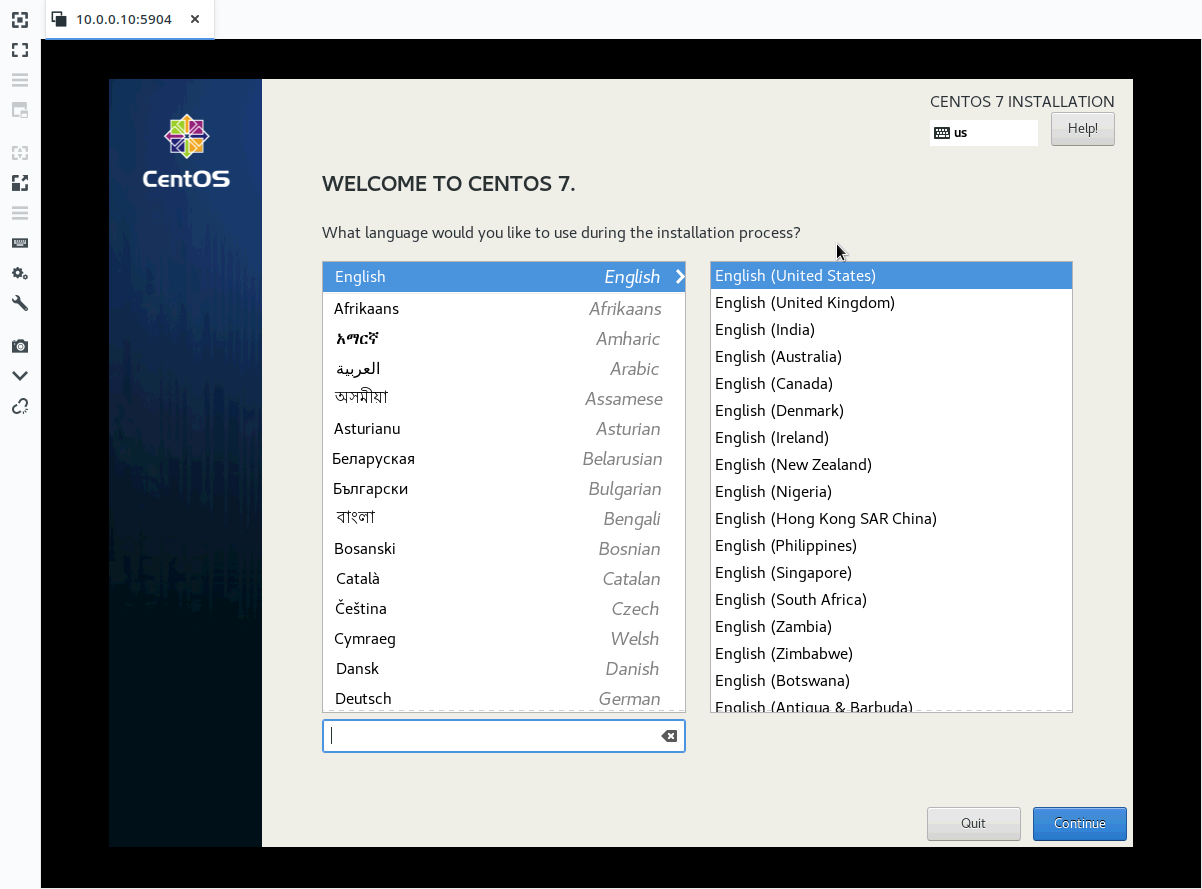1202x889 pixels.
Task: Click the keyboard layout 'us' indicator
Action: pyautogui.click(x=983, y=132)
